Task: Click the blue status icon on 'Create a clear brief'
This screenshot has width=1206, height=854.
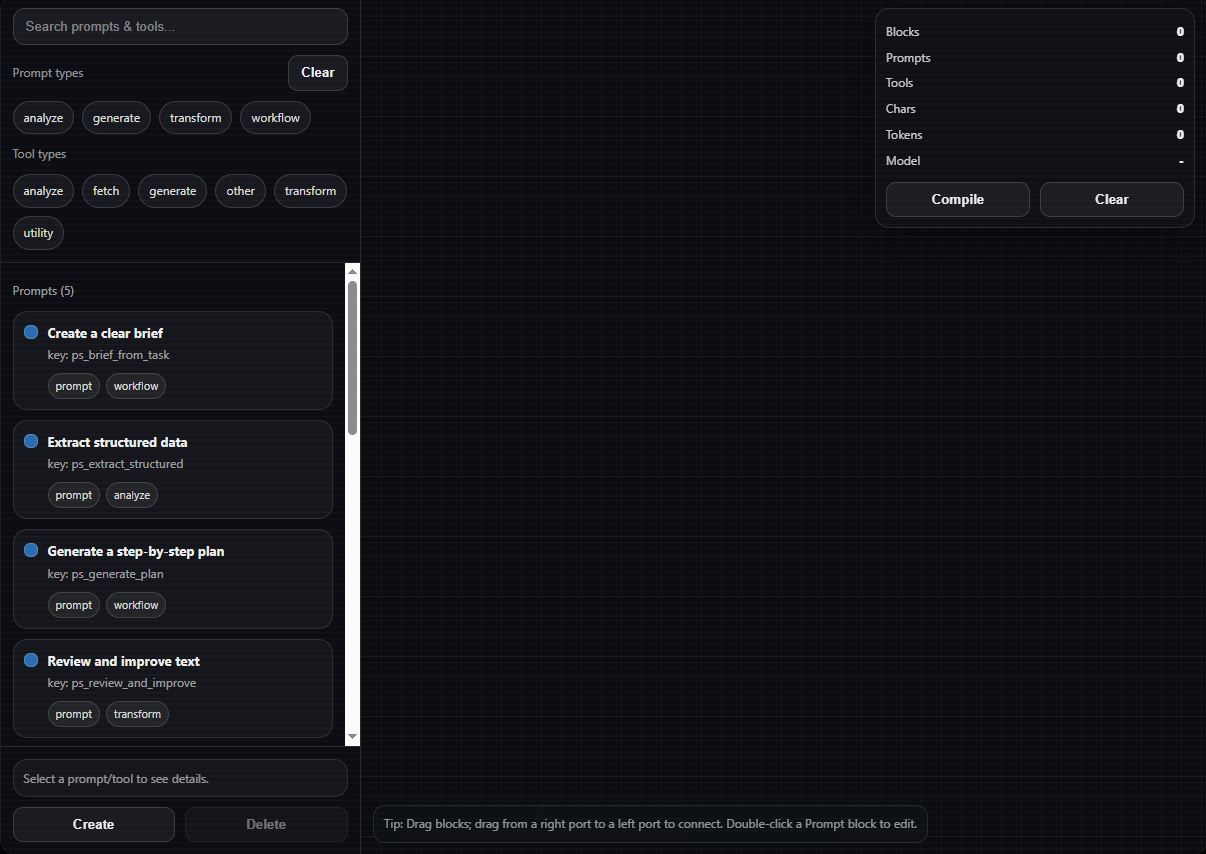Action: (x=30, y=331)
